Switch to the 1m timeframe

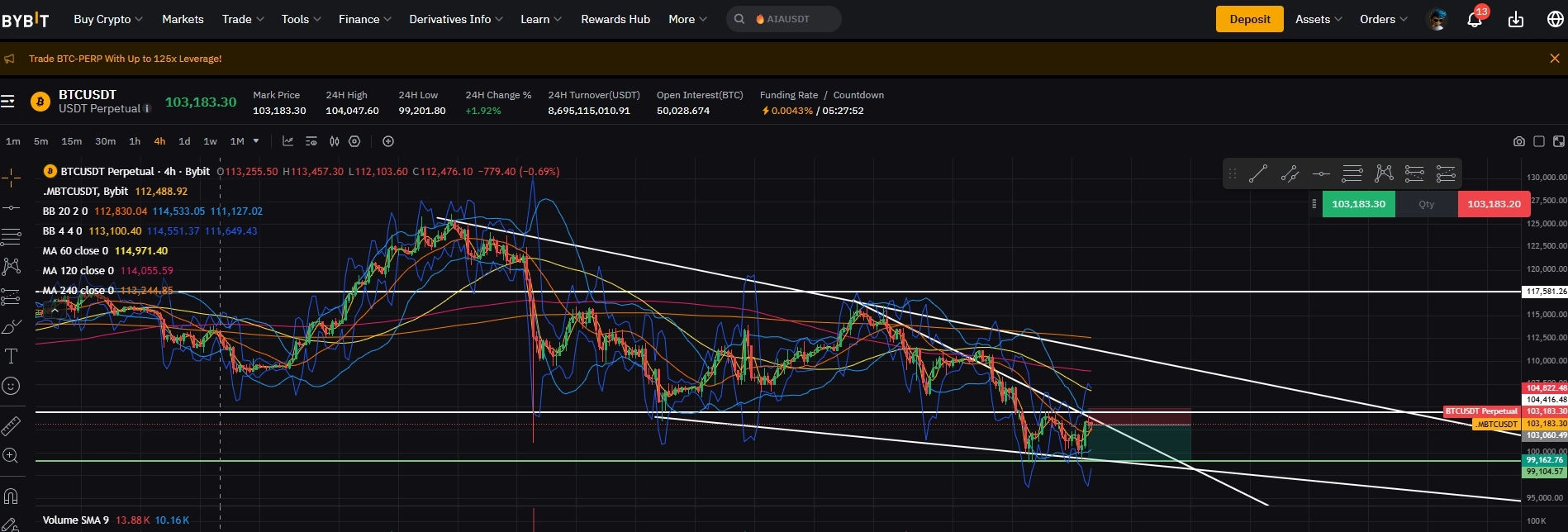point(13,141)
